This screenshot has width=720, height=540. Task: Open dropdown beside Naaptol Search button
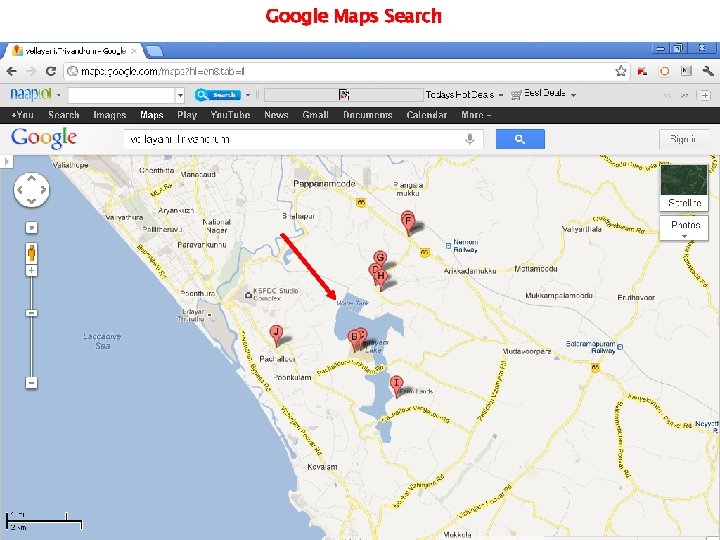[248, 95]
